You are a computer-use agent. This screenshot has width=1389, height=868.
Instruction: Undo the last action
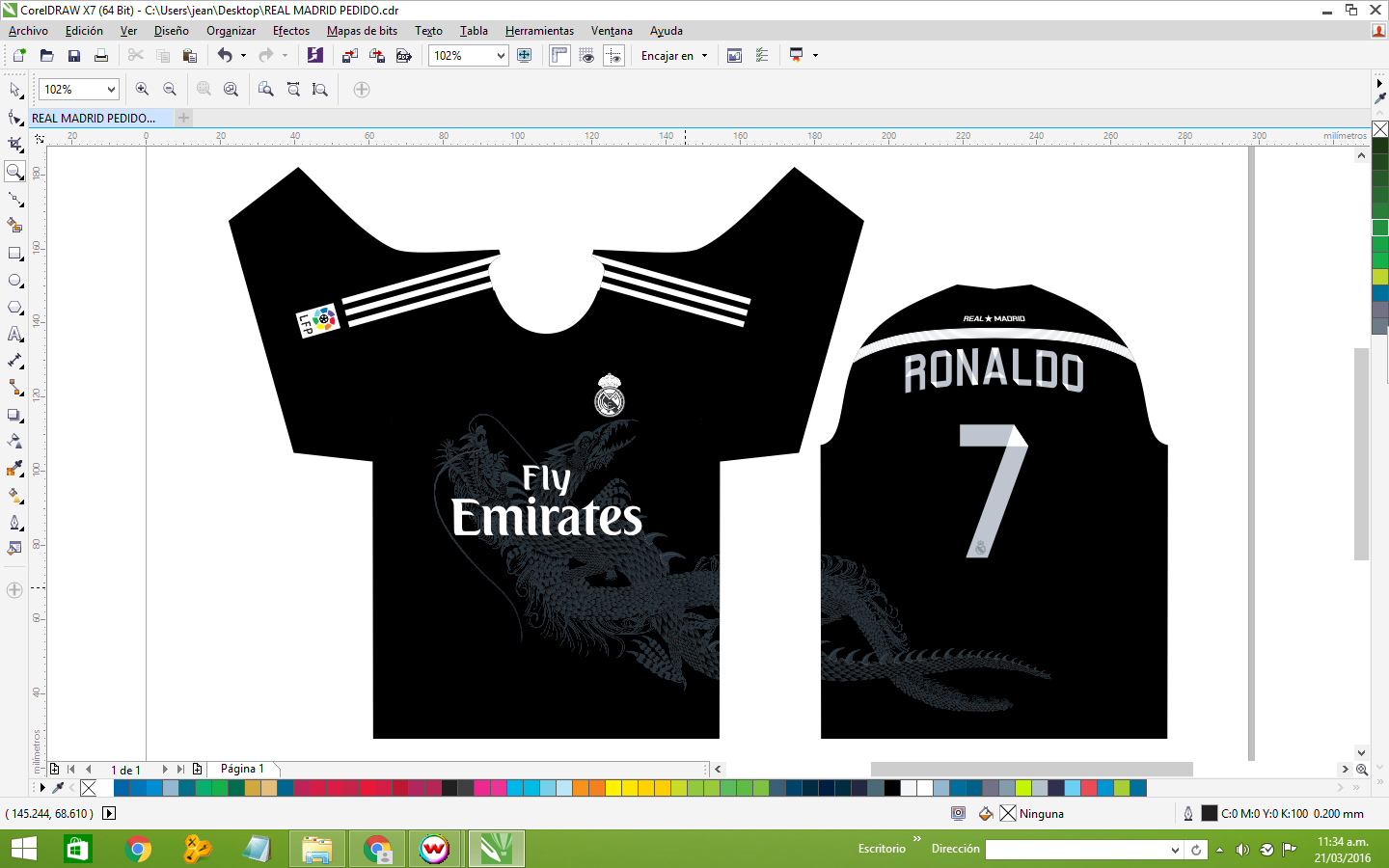tap(225, 56)
